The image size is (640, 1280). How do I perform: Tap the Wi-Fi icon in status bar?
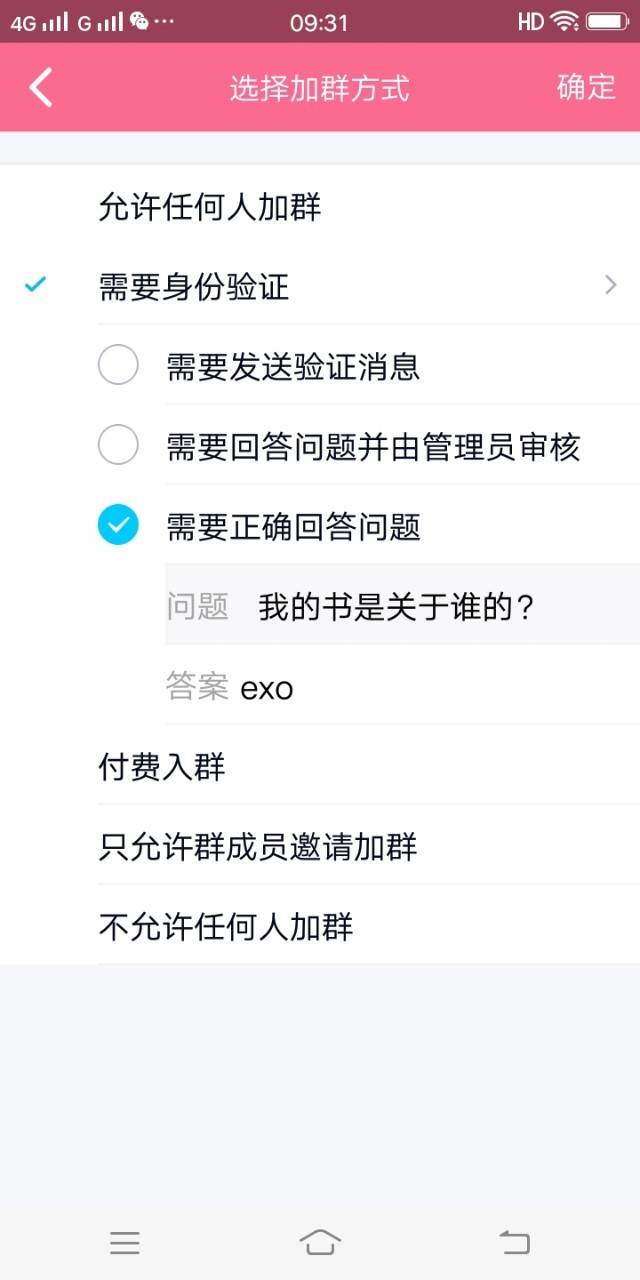565,20
